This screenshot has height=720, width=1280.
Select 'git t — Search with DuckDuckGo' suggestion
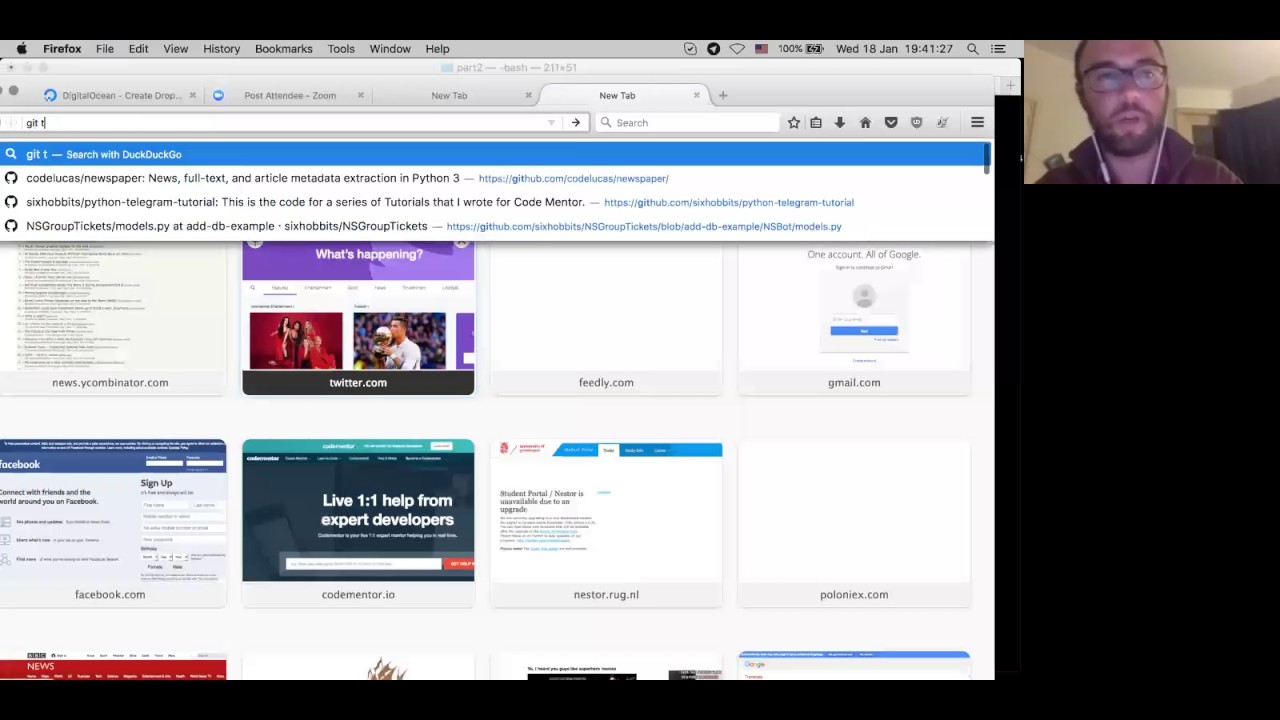click(x=492, y=154)
